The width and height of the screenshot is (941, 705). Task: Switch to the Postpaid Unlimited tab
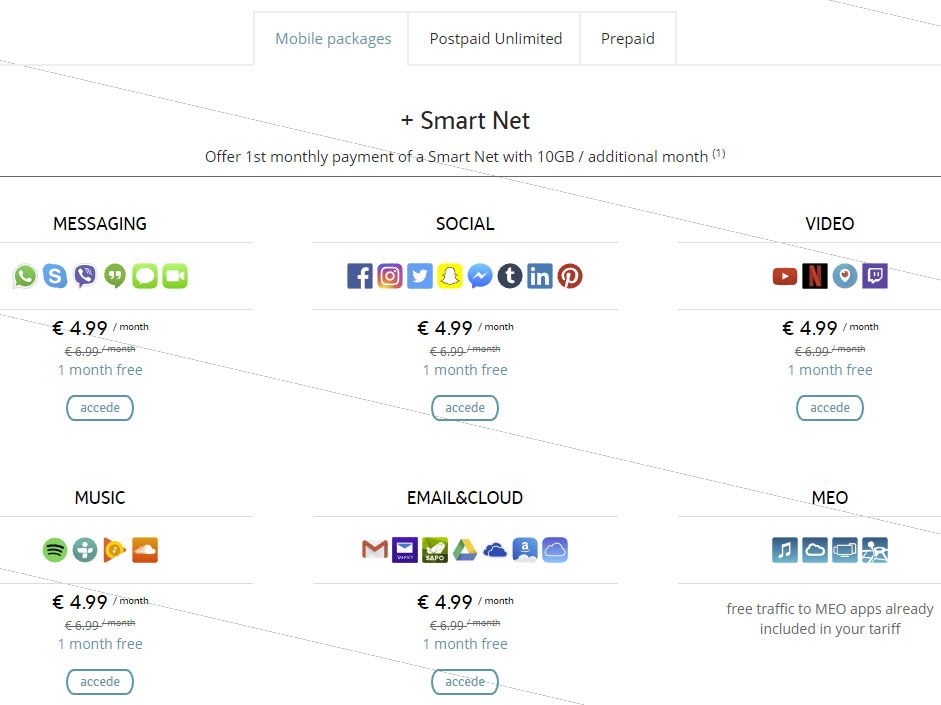[495, 38]
